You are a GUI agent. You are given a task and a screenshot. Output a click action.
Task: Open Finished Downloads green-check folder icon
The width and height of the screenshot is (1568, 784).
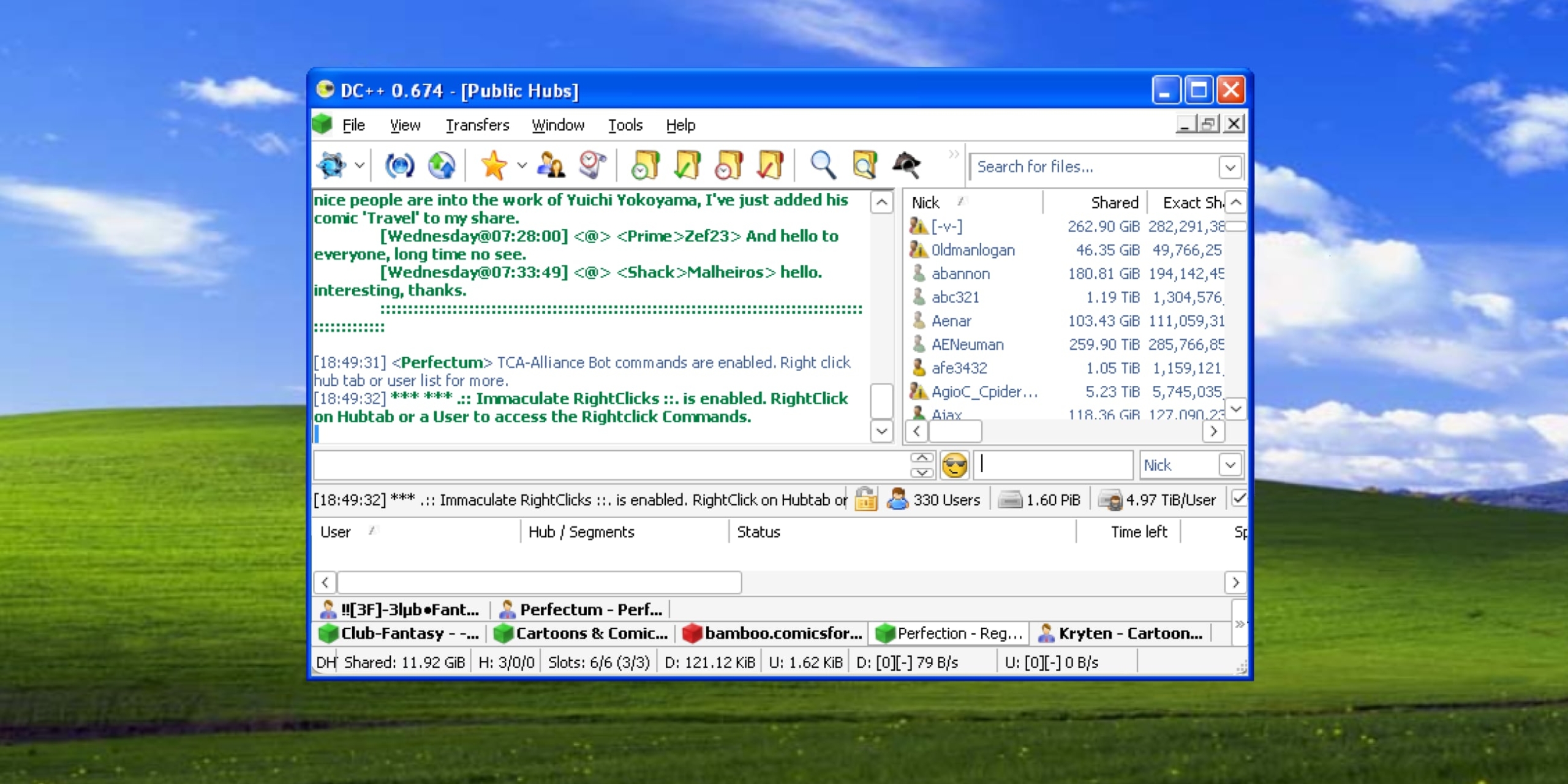(687, 165)
